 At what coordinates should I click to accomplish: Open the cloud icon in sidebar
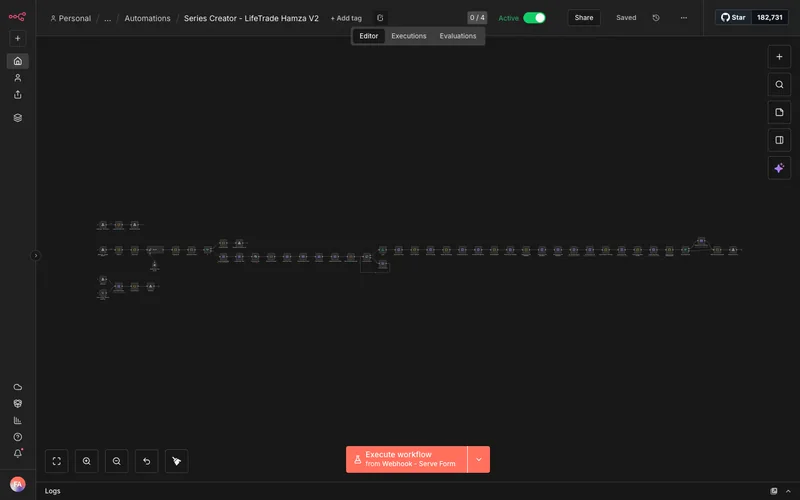17,387
